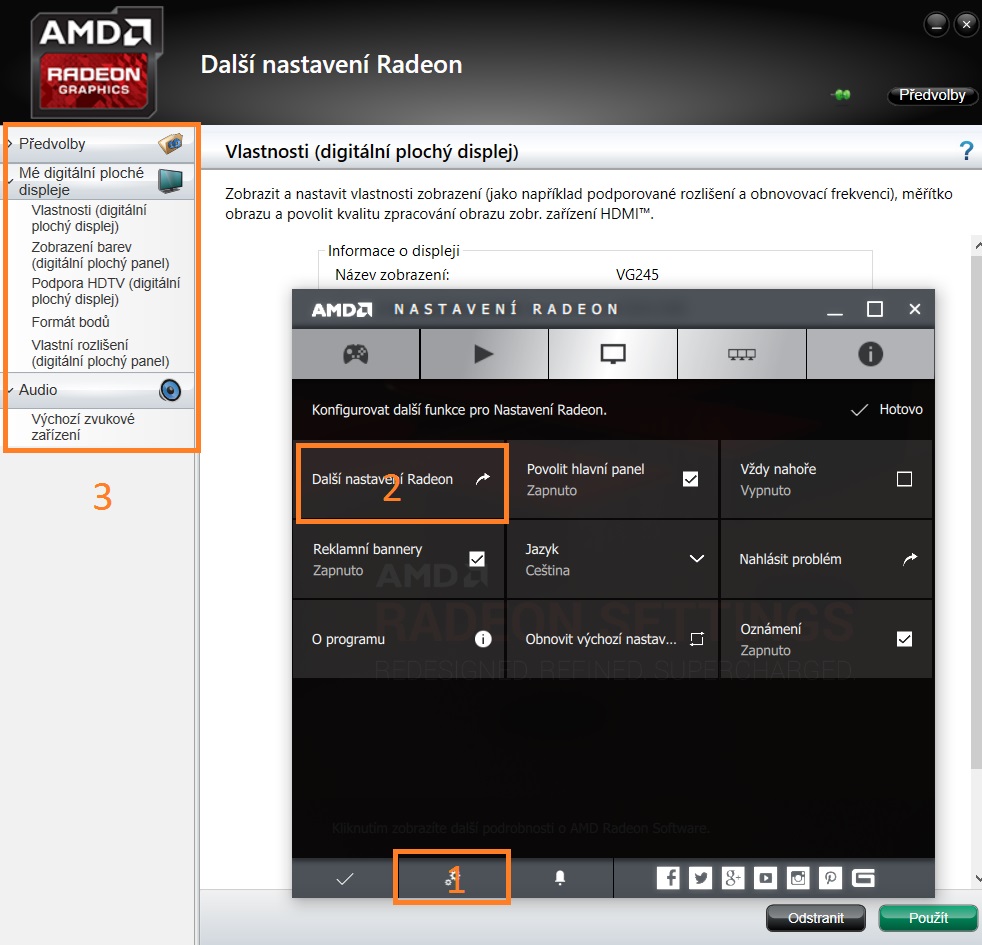The image size is (982, 945).
Task: Click the flat display monitor icon in sidebar
Action: (170, 181)
